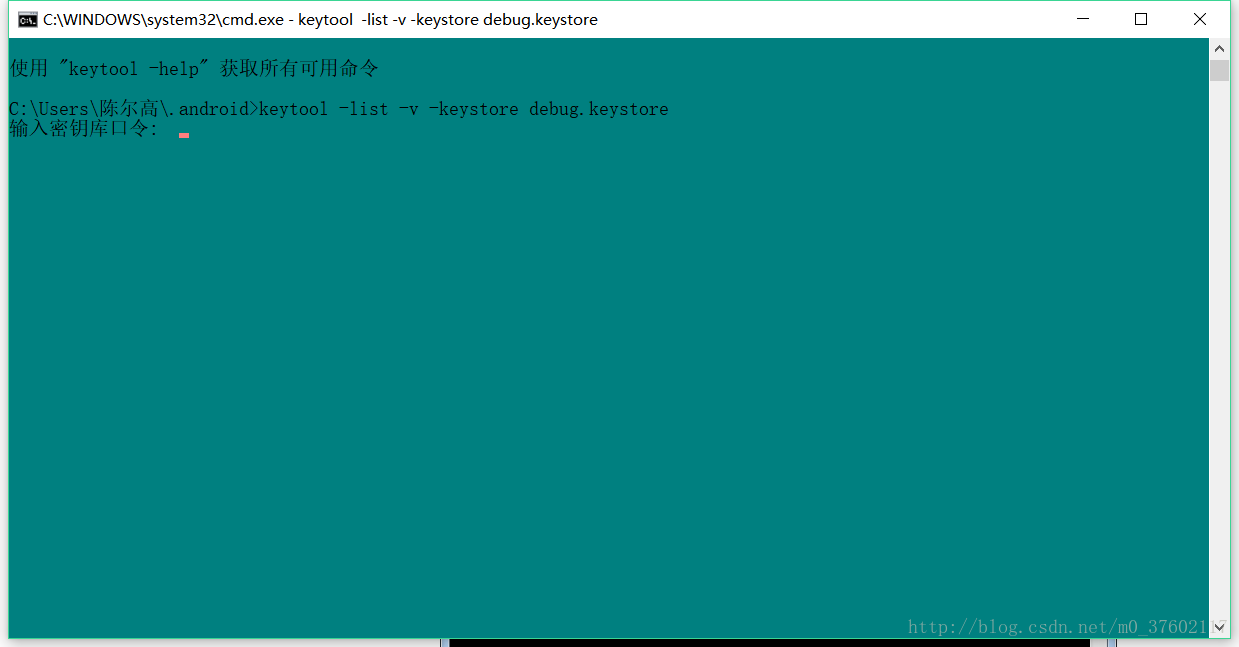Open the blog.csdn.net watermark link
Viewport: 1239px width, 647px height.
1057,627
